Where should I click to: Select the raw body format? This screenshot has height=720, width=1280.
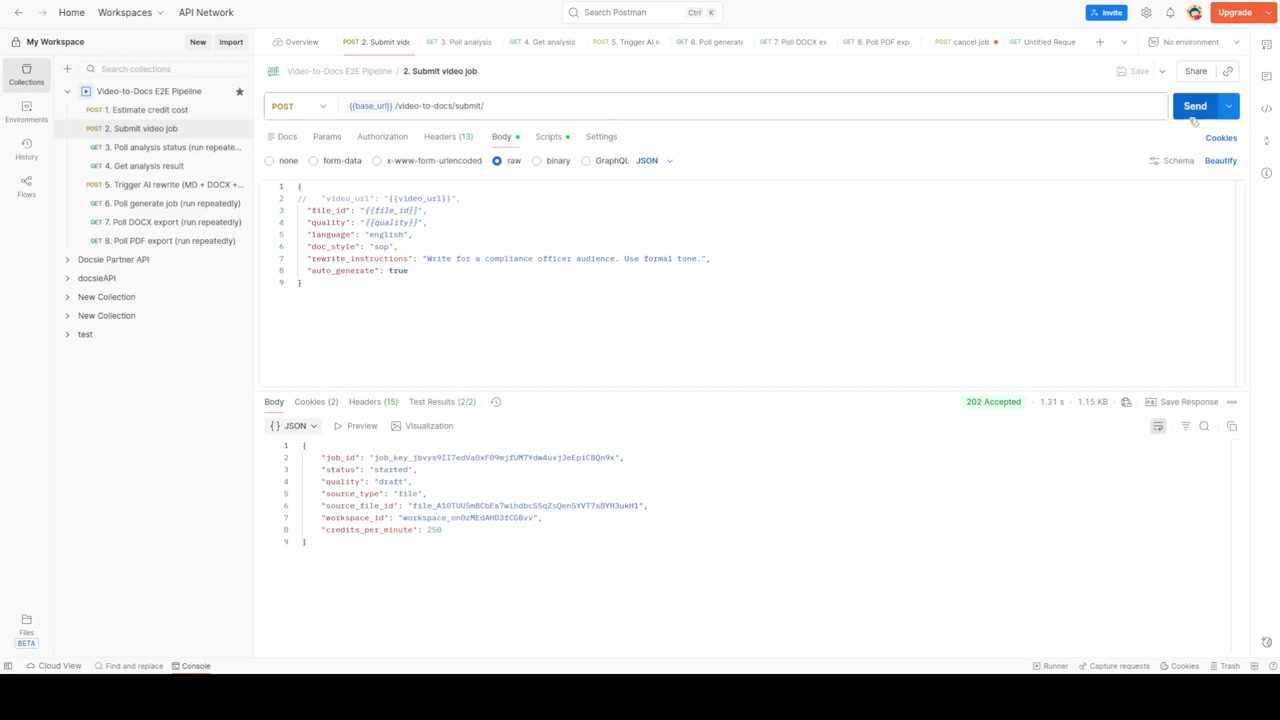(x=497, y=160)
